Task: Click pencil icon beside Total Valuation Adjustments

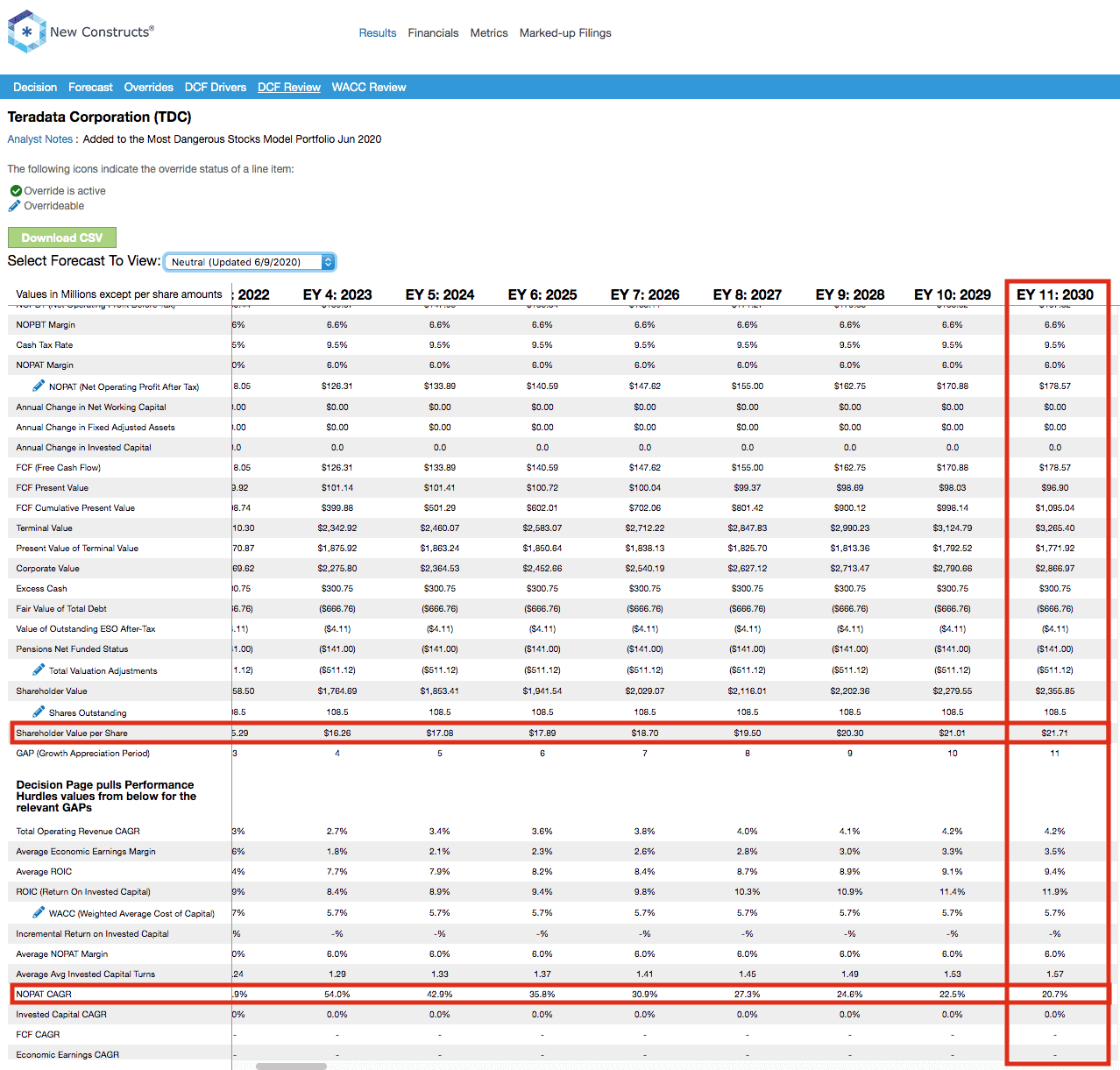Action: click(x=39, y=670)
